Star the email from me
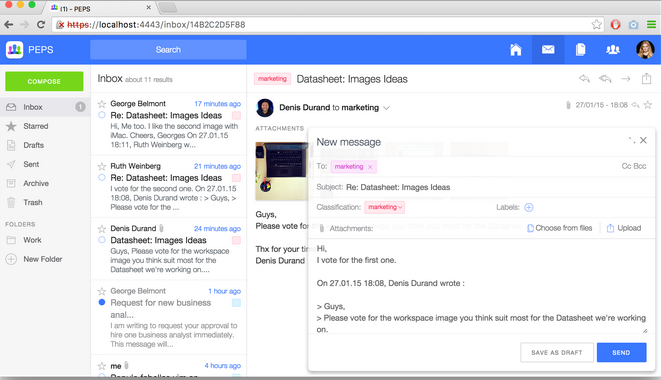Viewport: 661px width, 380px height. (x=102, y=366)
